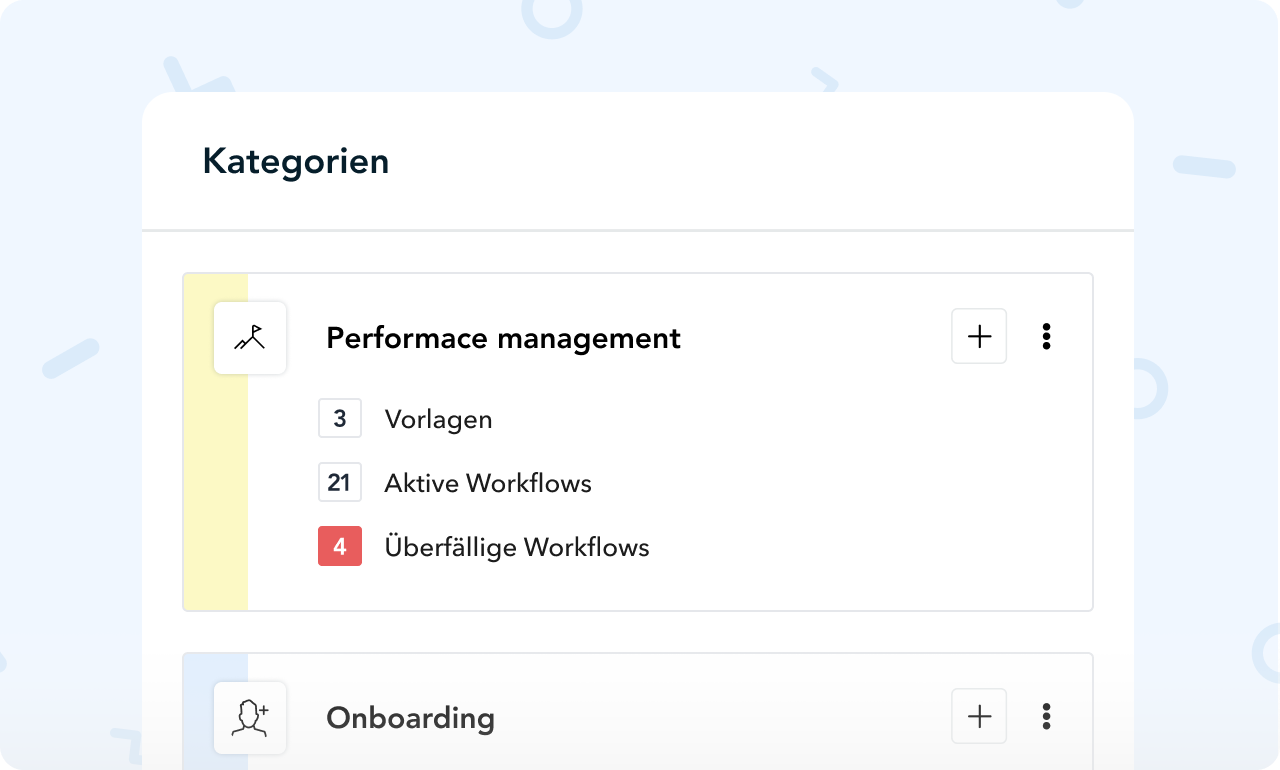Click the blue color strip on Onboarding
Image resolution: width=1280 pixels, height=770 pixels.
click(200, 712)
